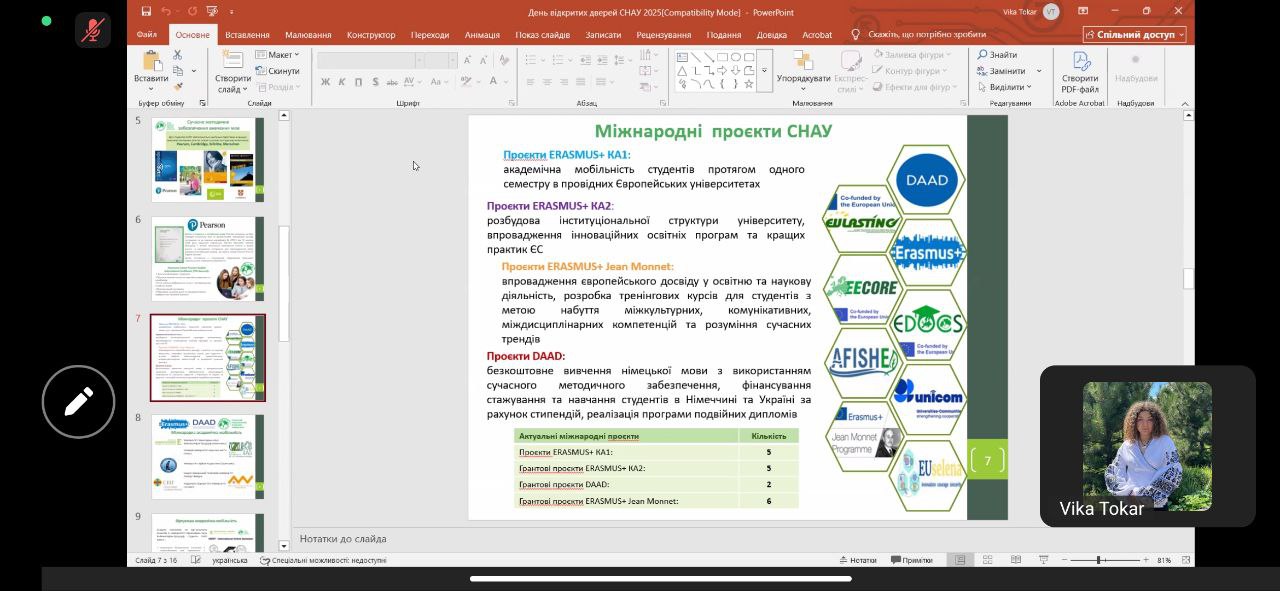Click the Скинути reset slide button

point(277,71)
